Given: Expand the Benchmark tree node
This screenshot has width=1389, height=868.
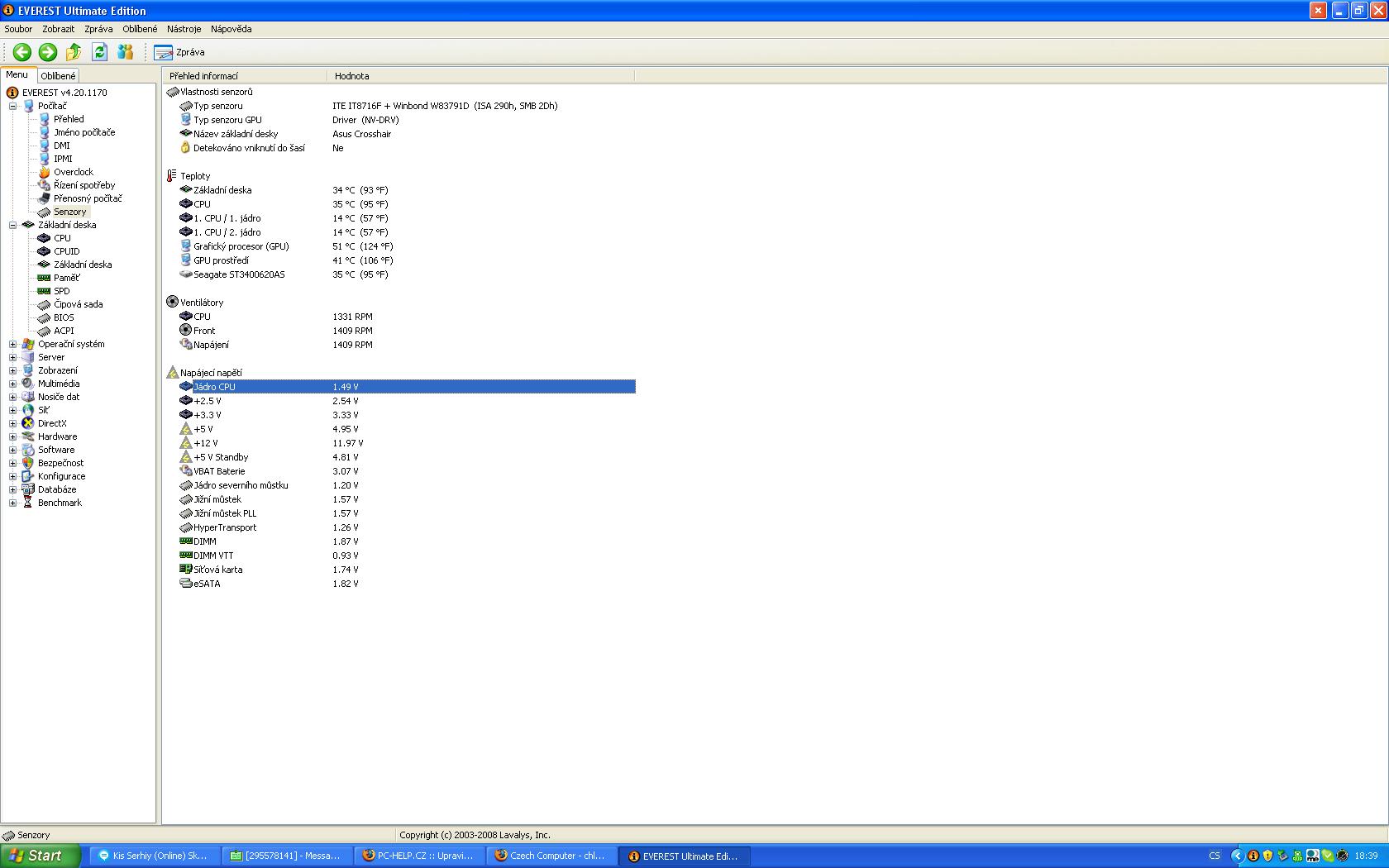Looking at the screenshot, I should (x=12, y=503).
